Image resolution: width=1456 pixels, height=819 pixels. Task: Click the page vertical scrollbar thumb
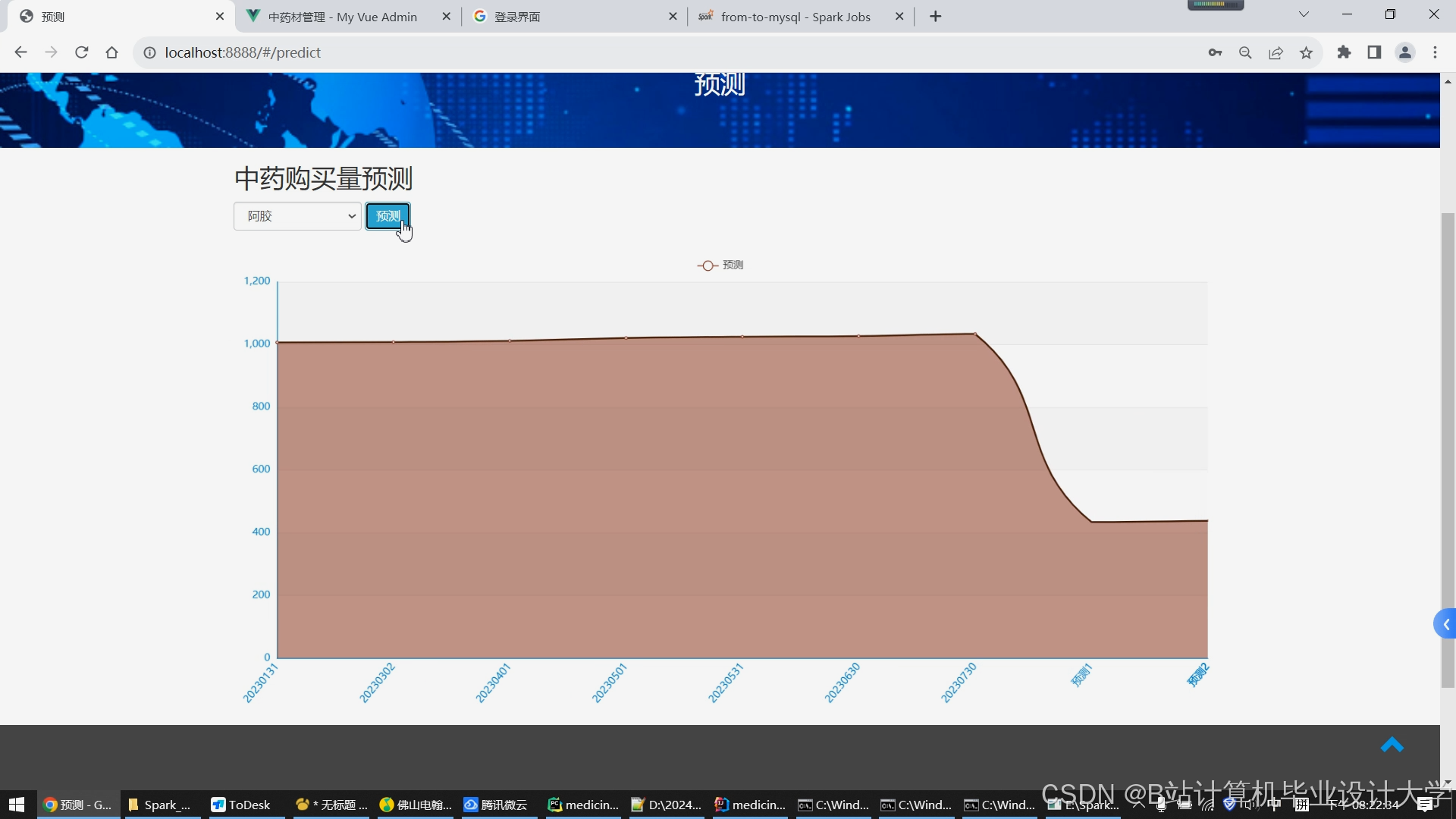coord(1448,450)
